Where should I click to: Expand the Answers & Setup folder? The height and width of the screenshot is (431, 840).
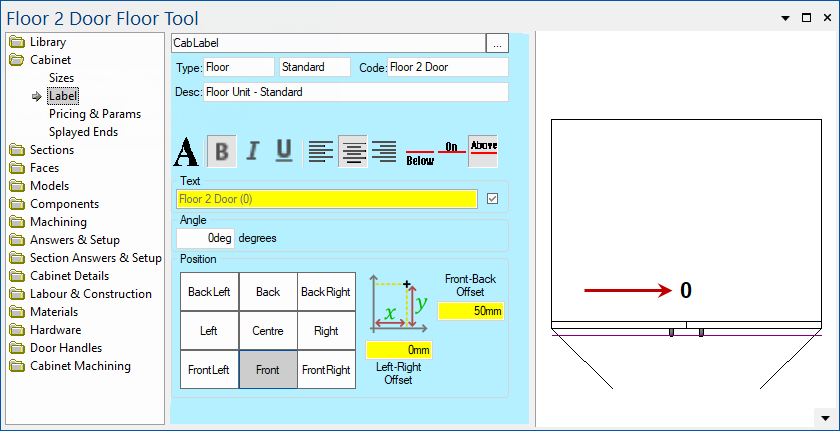[65, 240]
